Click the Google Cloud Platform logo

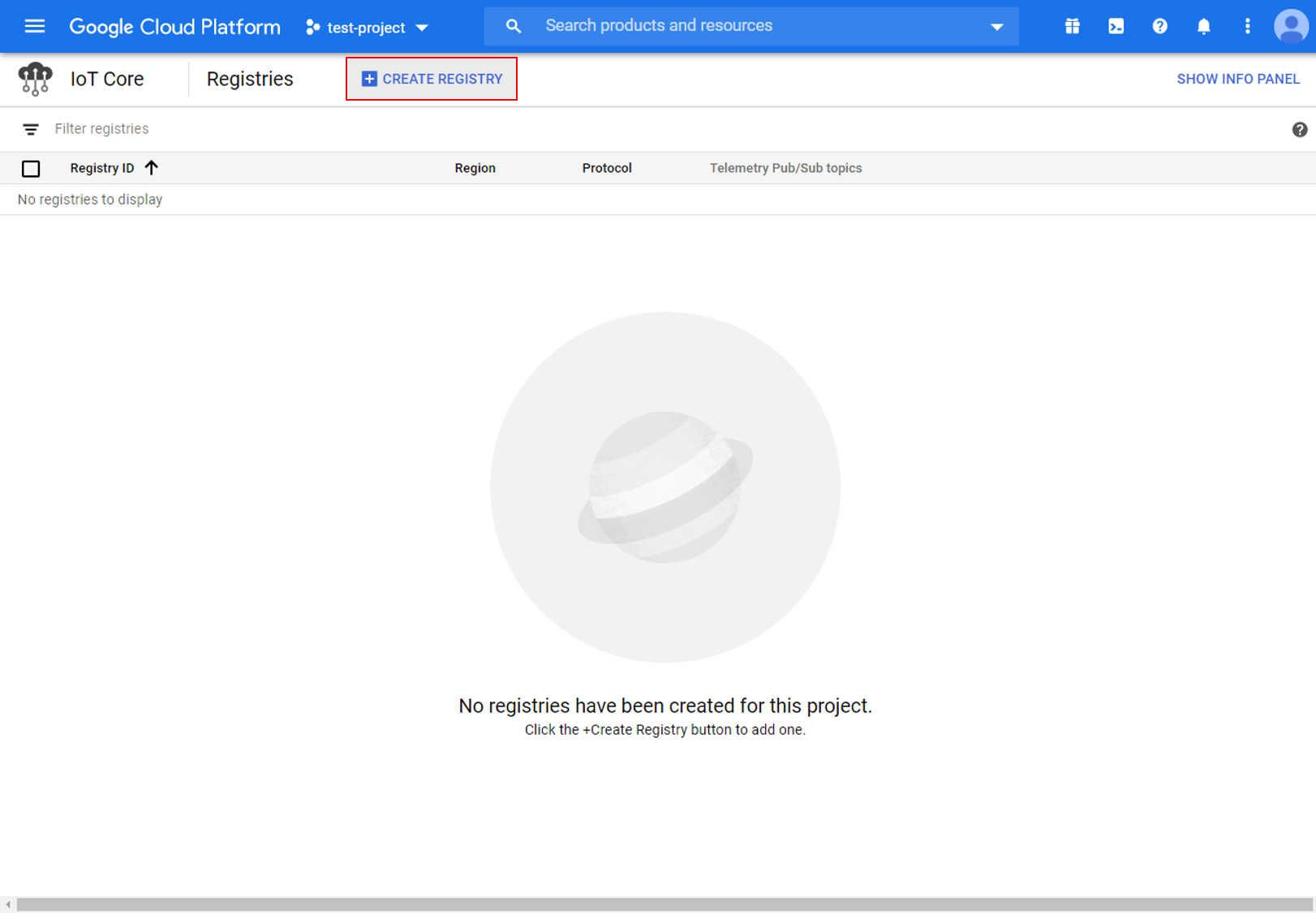click(x=174, y=27)
